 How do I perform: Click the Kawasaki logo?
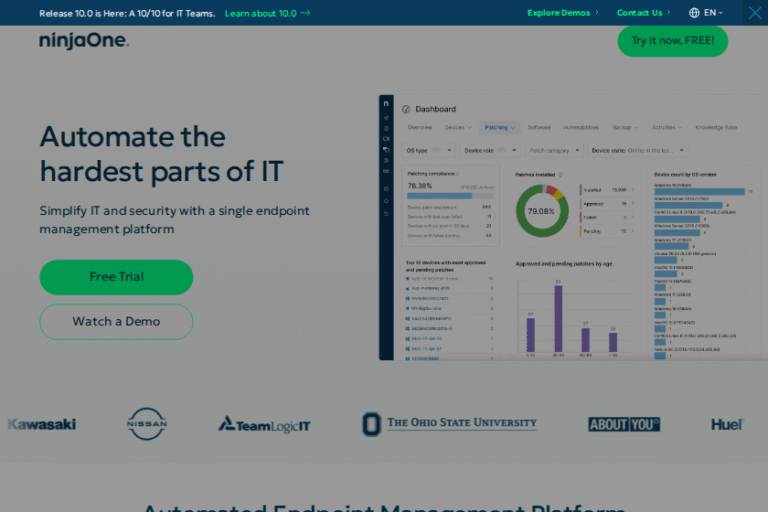(42, 424)
